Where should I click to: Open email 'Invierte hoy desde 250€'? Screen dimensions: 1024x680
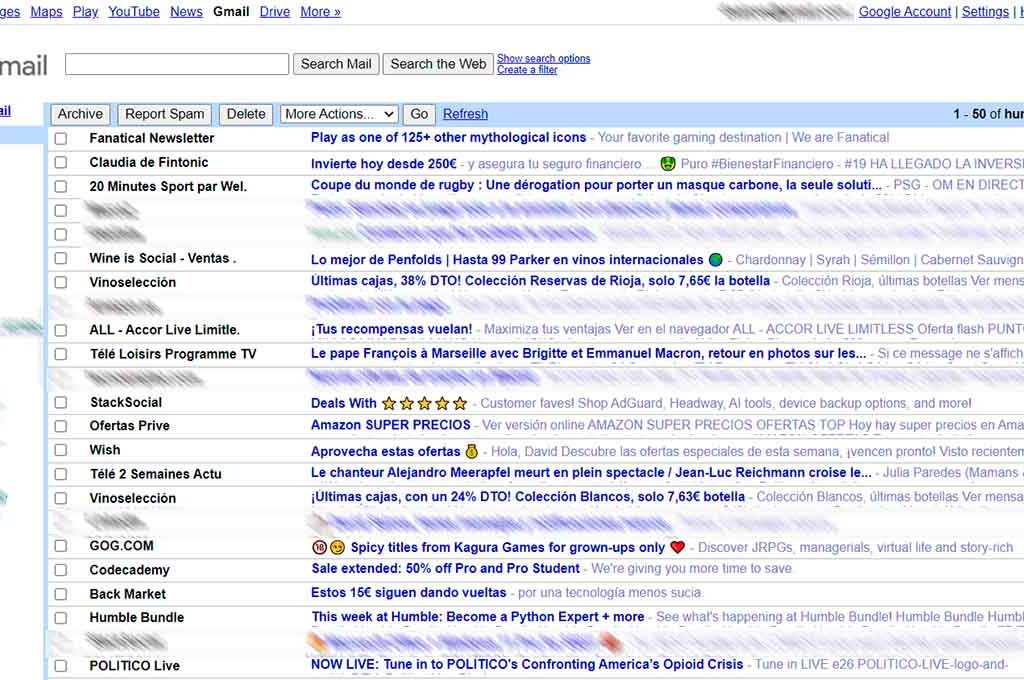[383, 164]
